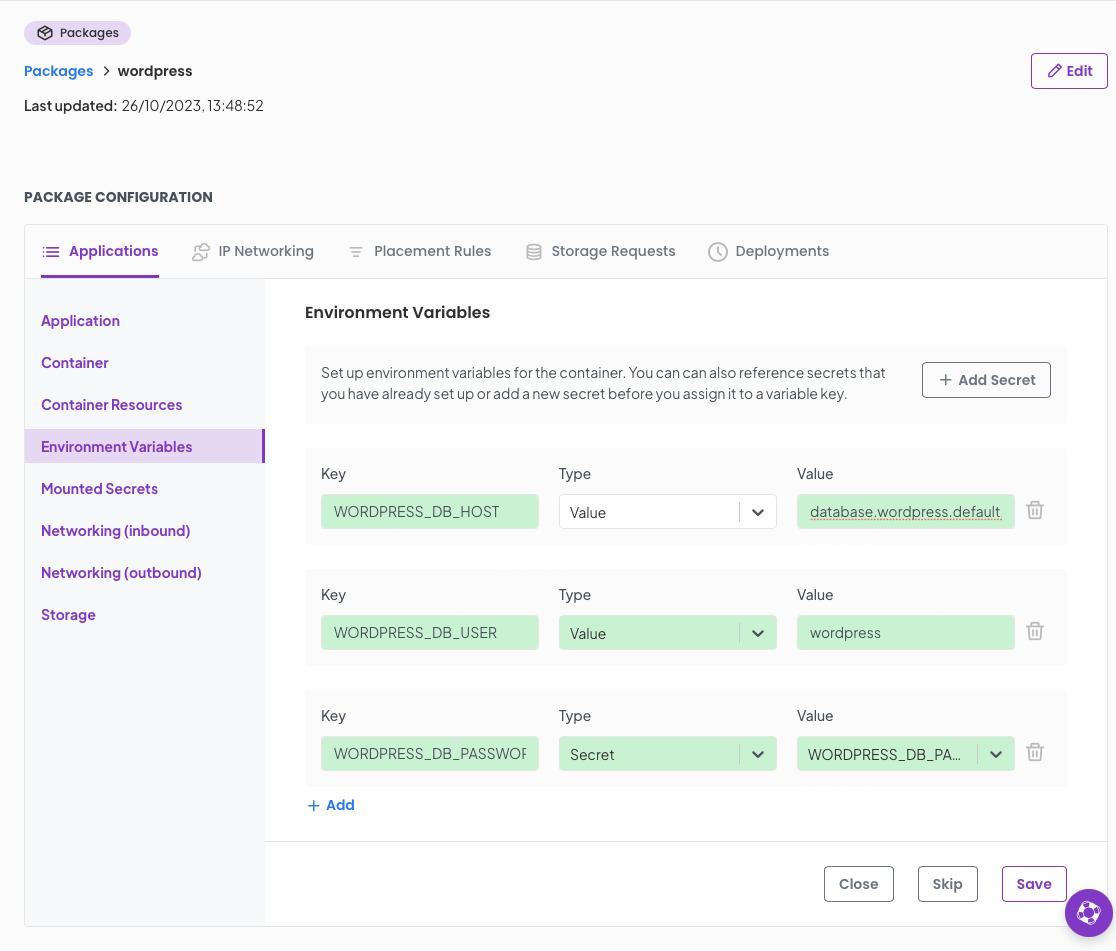Viewport: 1116px width, 951px height.
Task: Click the Environment Variables panel heading
Action: (x=397, y=312)
